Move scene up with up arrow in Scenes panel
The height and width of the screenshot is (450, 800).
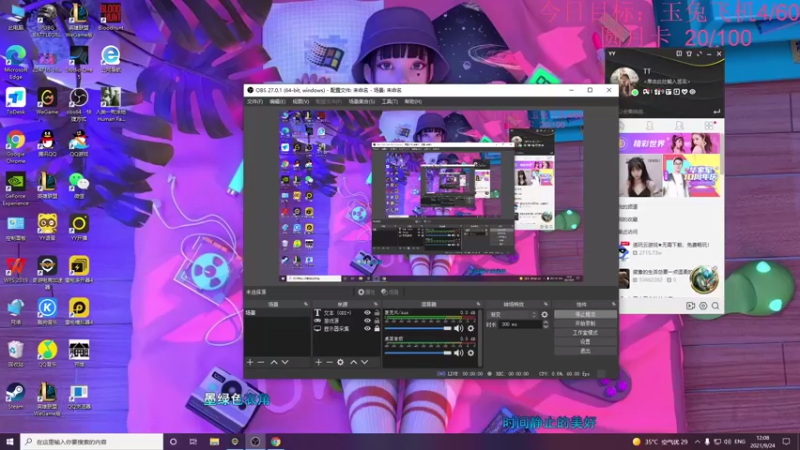[274, 362]
